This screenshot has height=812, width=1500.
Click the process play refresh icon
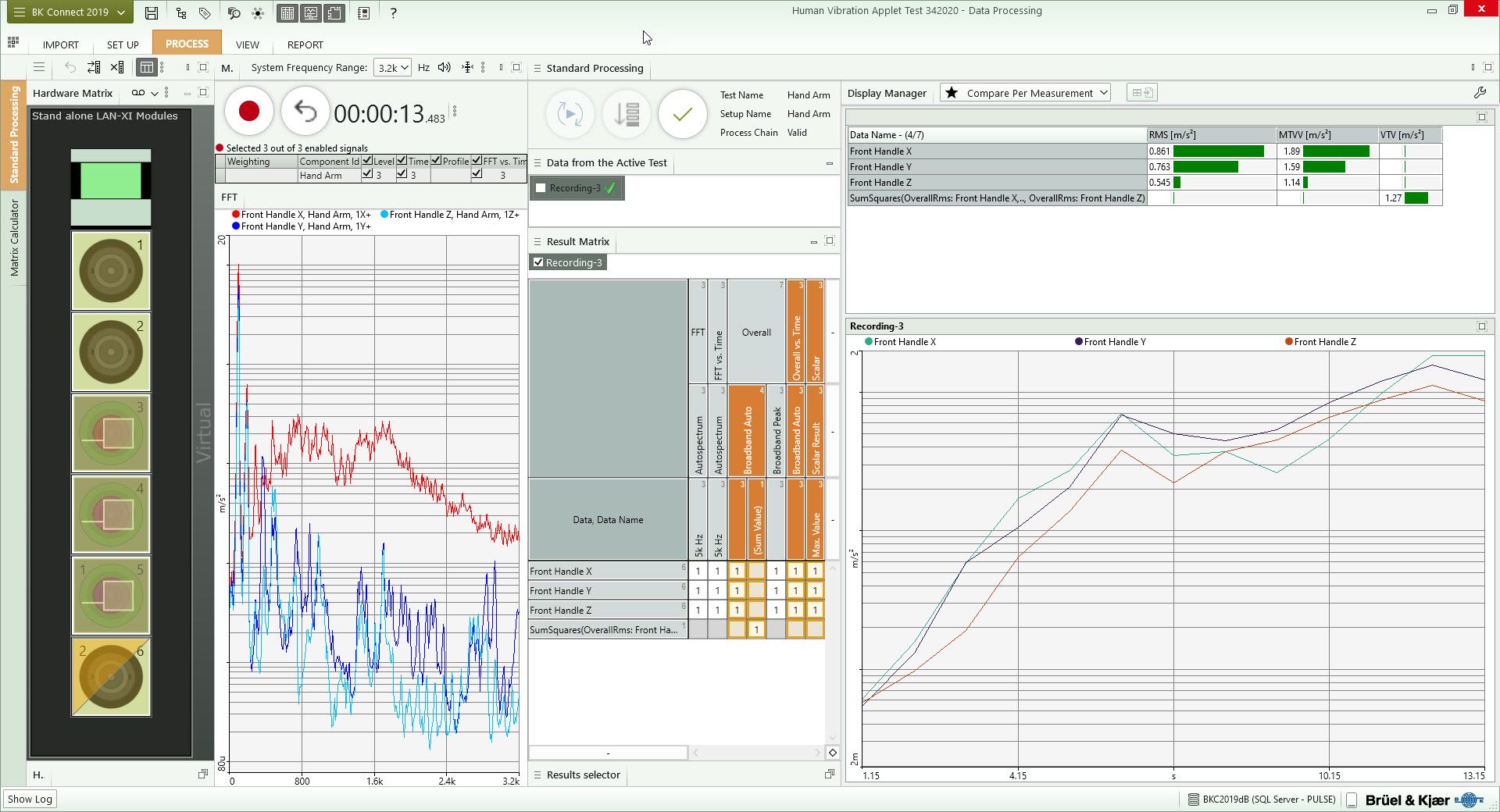tap(570, 115)
